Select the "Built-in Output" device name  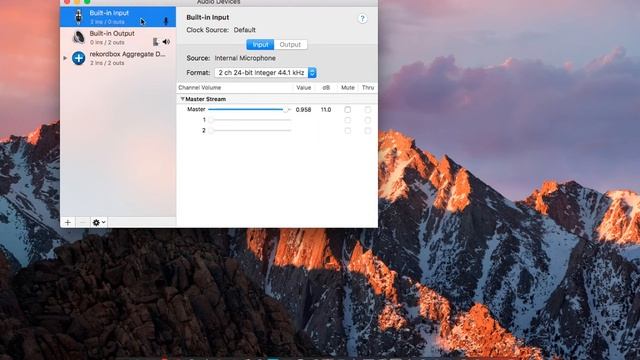(x=112, y=33)
